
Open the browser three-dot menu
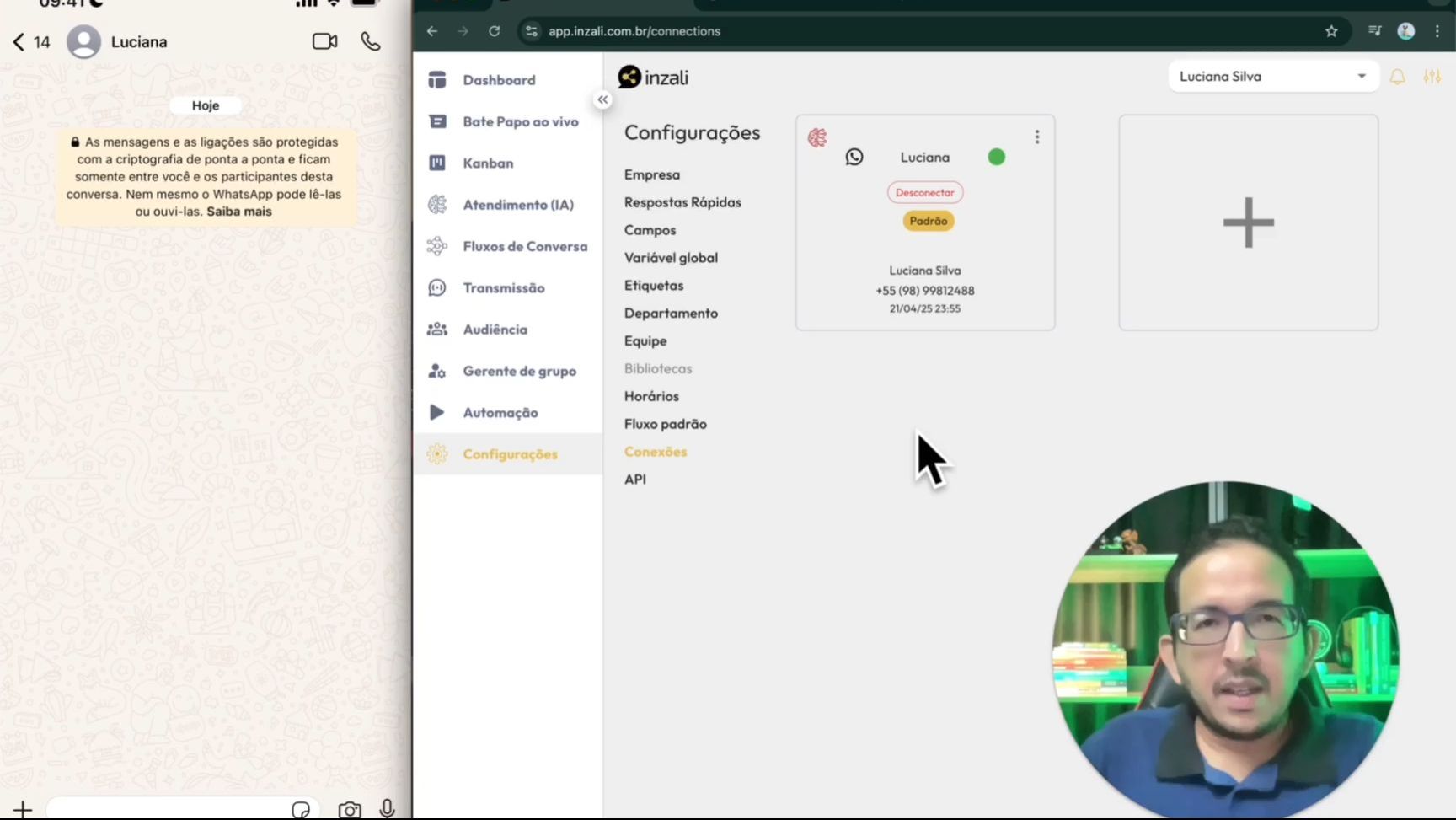(1437, 31)
